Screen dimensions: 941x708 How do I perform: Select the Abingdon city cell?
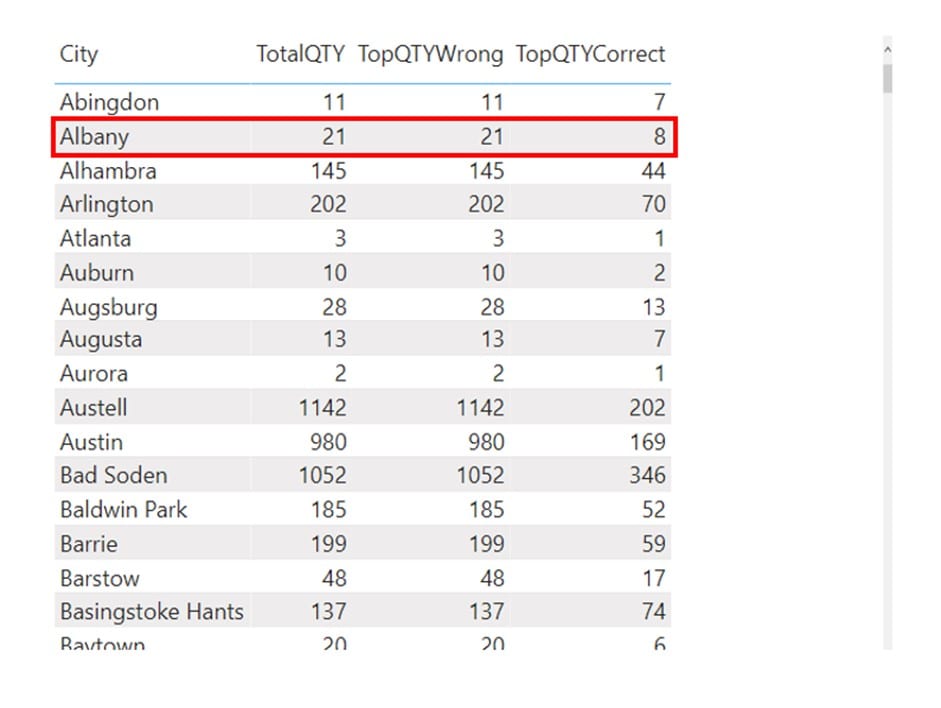click(x=109, y=102)
